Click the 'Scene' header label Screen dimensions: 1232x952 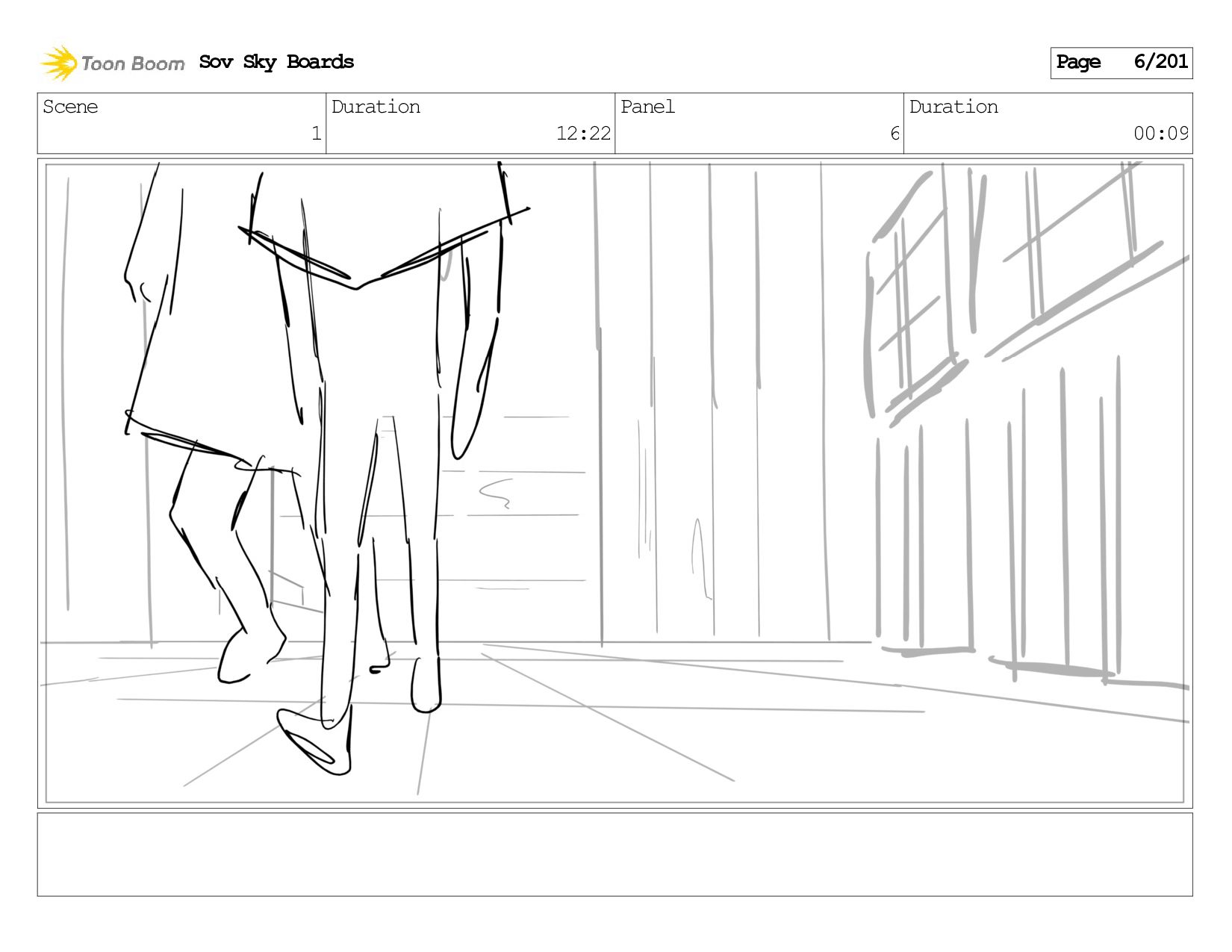70,107
